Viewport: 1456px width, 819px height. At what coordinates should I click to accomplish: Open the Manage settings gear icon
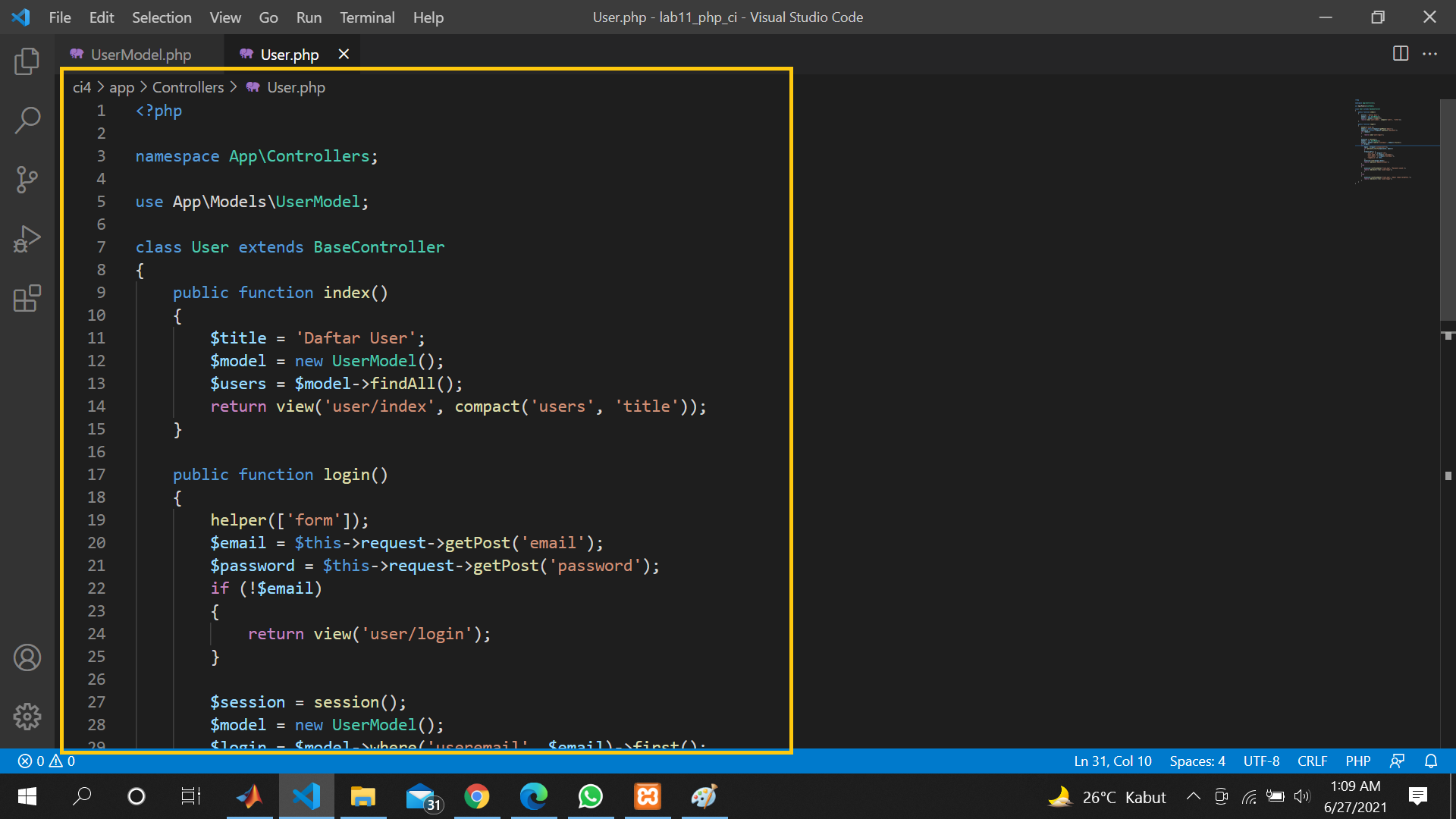pos(27,716)
